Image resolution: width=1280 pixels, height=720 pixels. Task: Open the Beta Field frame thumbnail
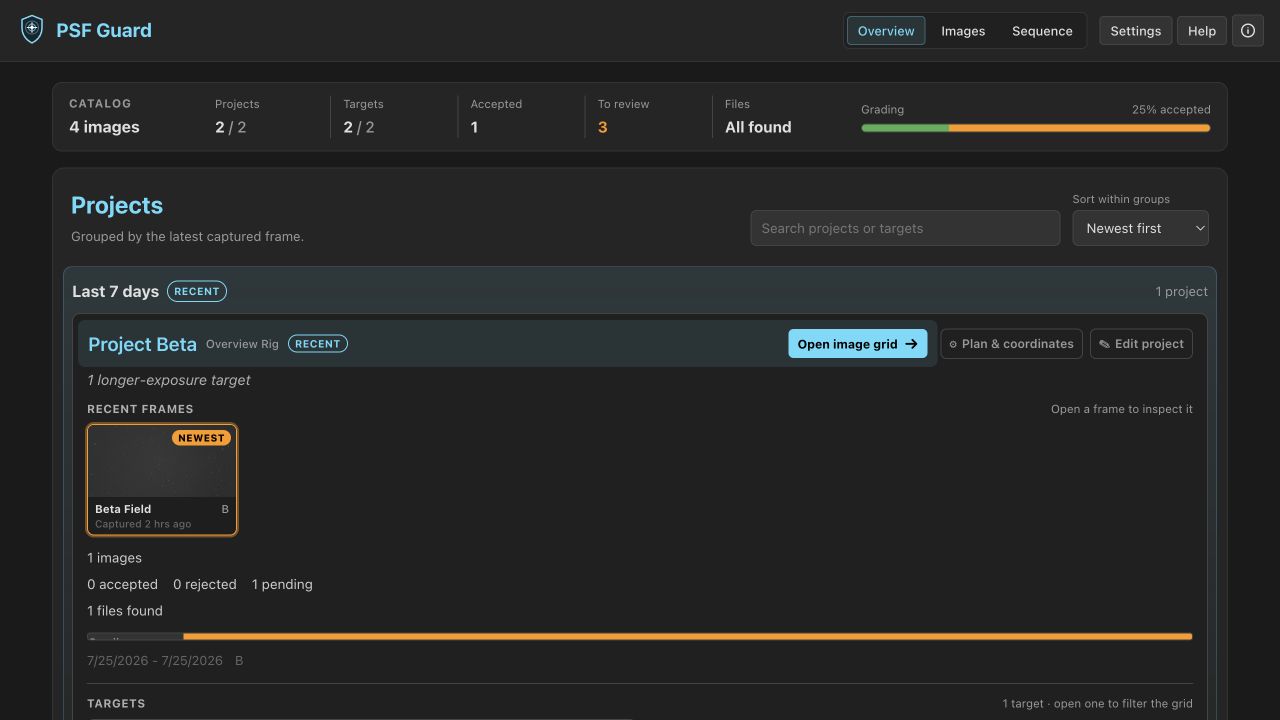click(x=162, y=480)
